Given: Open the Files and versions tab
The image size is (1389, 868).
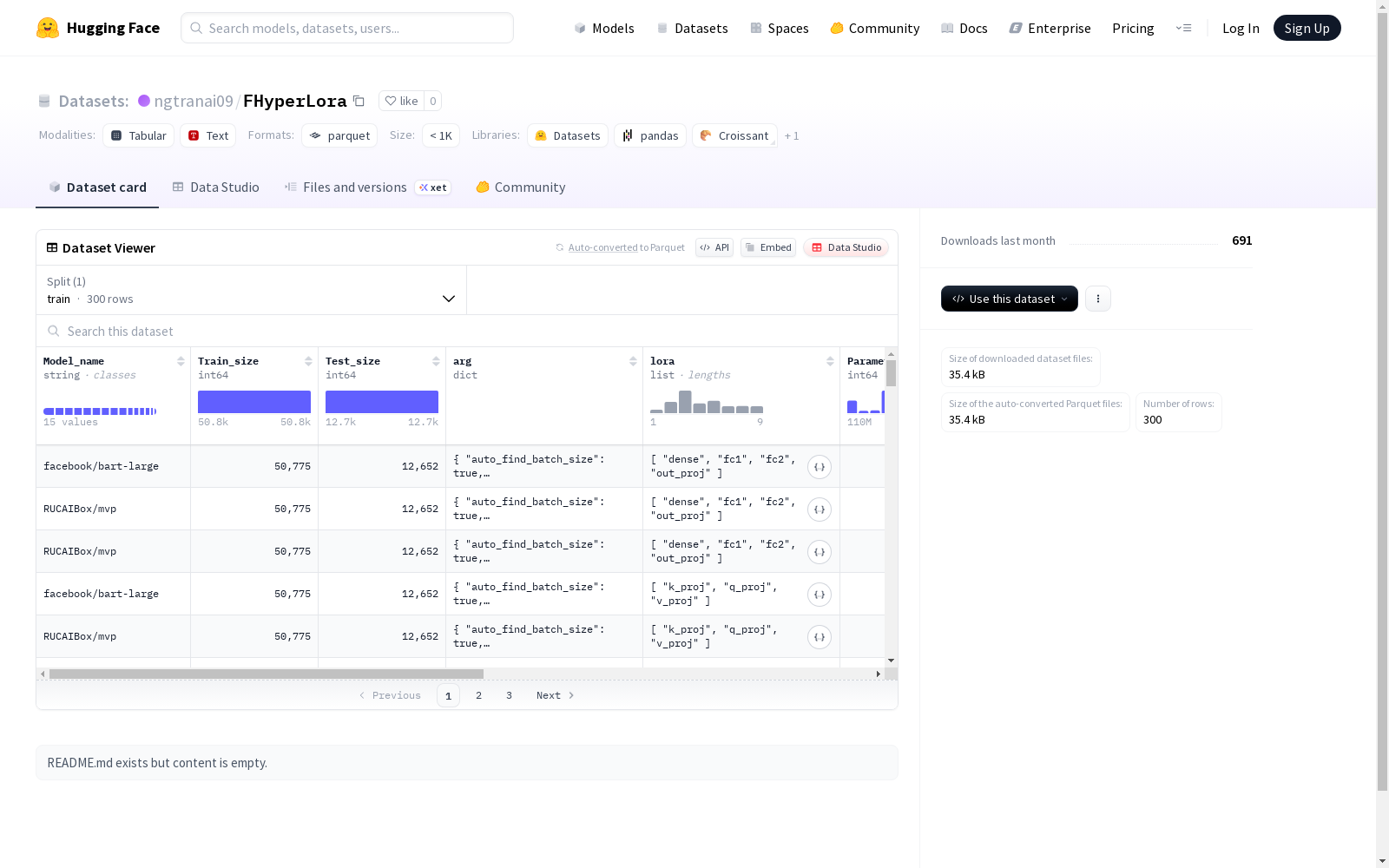Looking at the screenshot, I should pyautogui.click(x=367, y=187).
